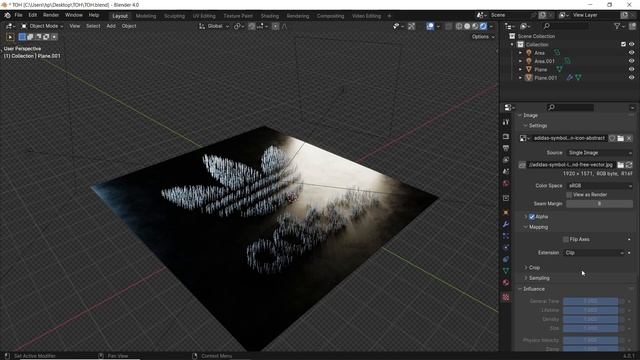Open the Edit menu
640x360 pixels.
click(33, 15)
